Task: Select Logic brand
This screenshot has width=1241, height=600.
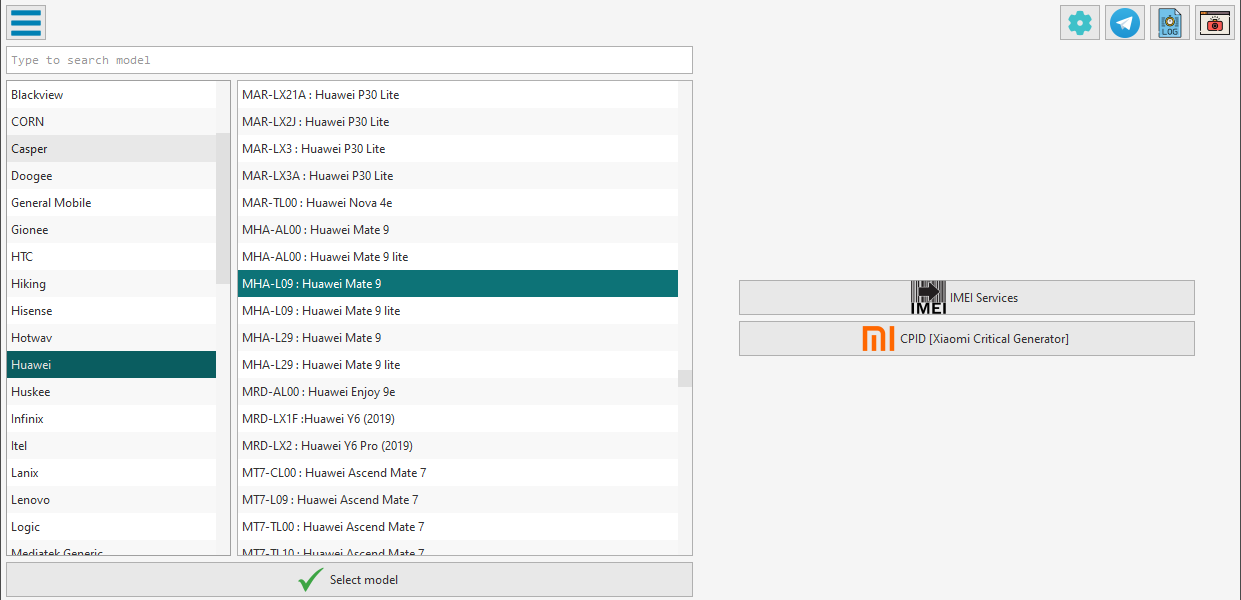Action: 111,527
